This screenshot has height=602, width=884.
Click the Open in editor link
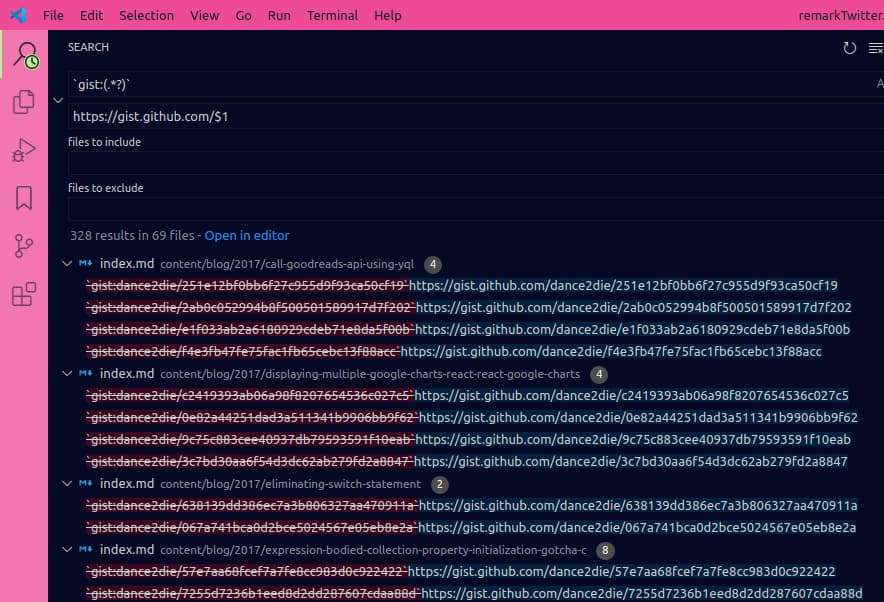click(x=247, y=236)
